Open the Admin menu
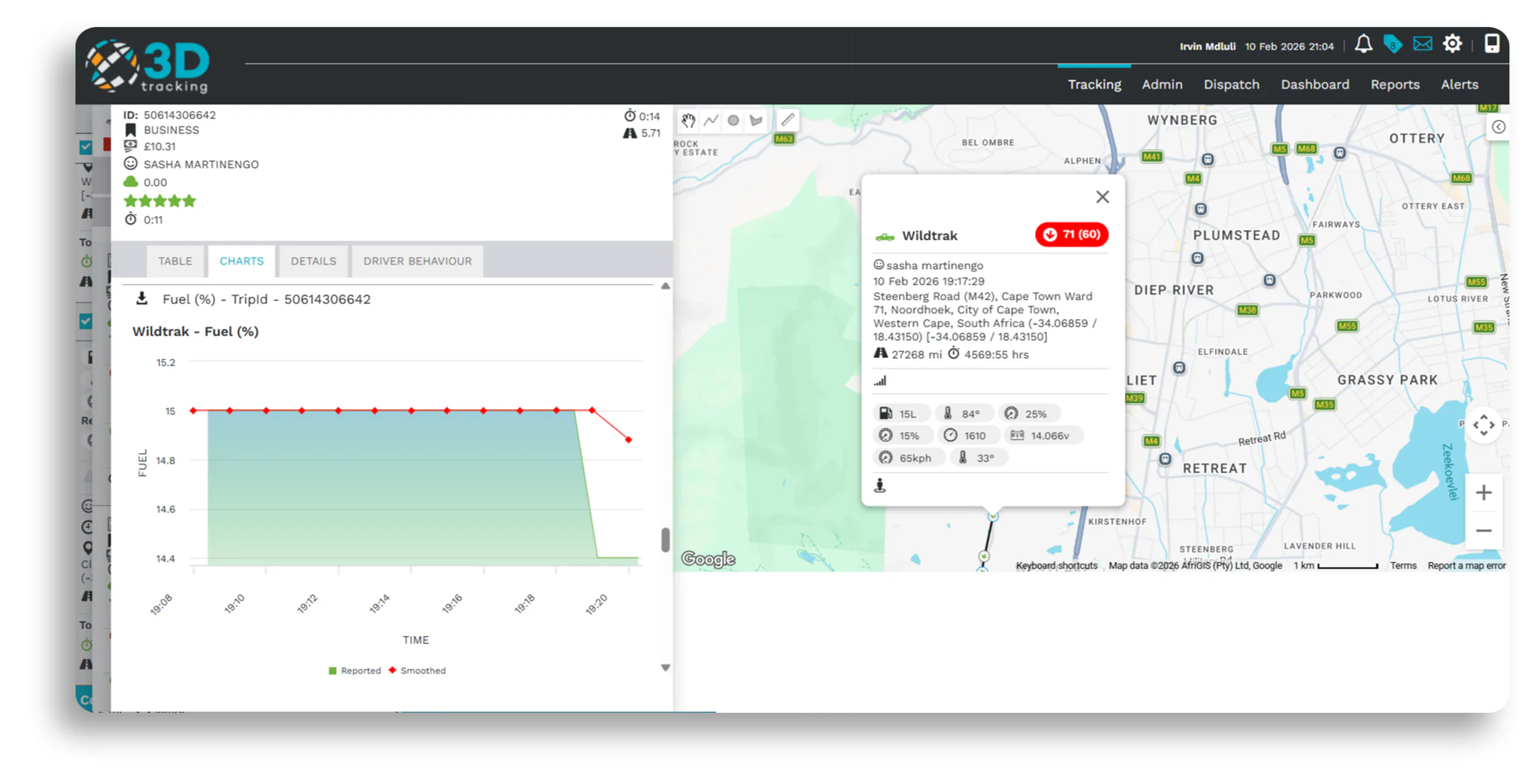This screenshot has width=1534, height=784. 1162,85
